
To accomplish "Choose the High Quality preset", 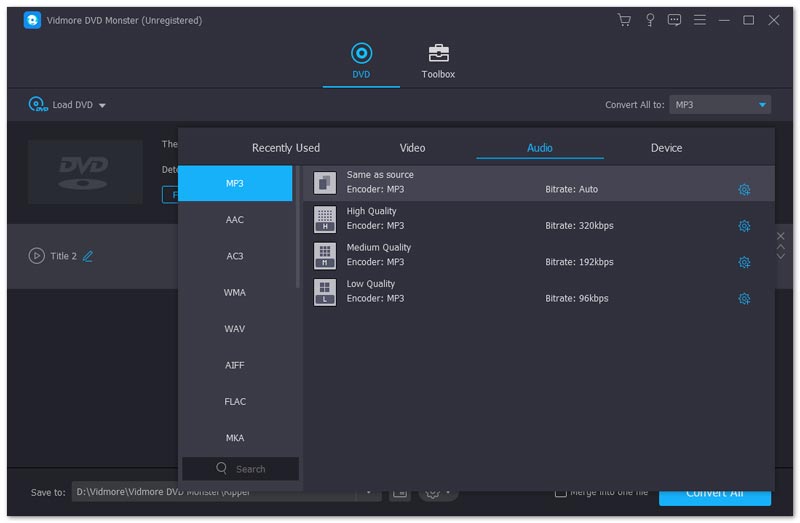I will pyautogui.click(x=539, y=219).
